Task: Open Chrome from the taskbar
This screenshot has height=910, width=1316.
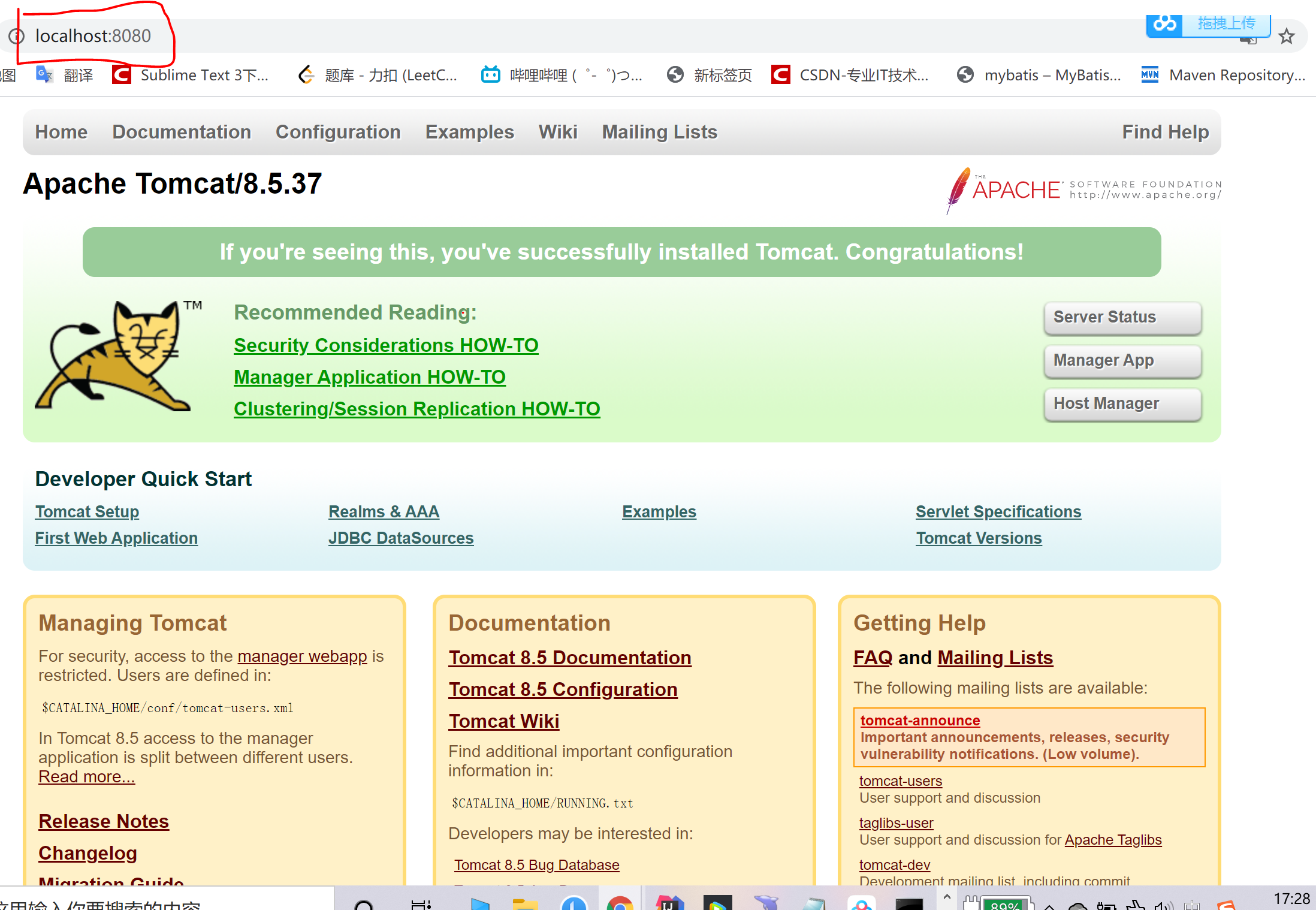Action: [x=621, y=901]
